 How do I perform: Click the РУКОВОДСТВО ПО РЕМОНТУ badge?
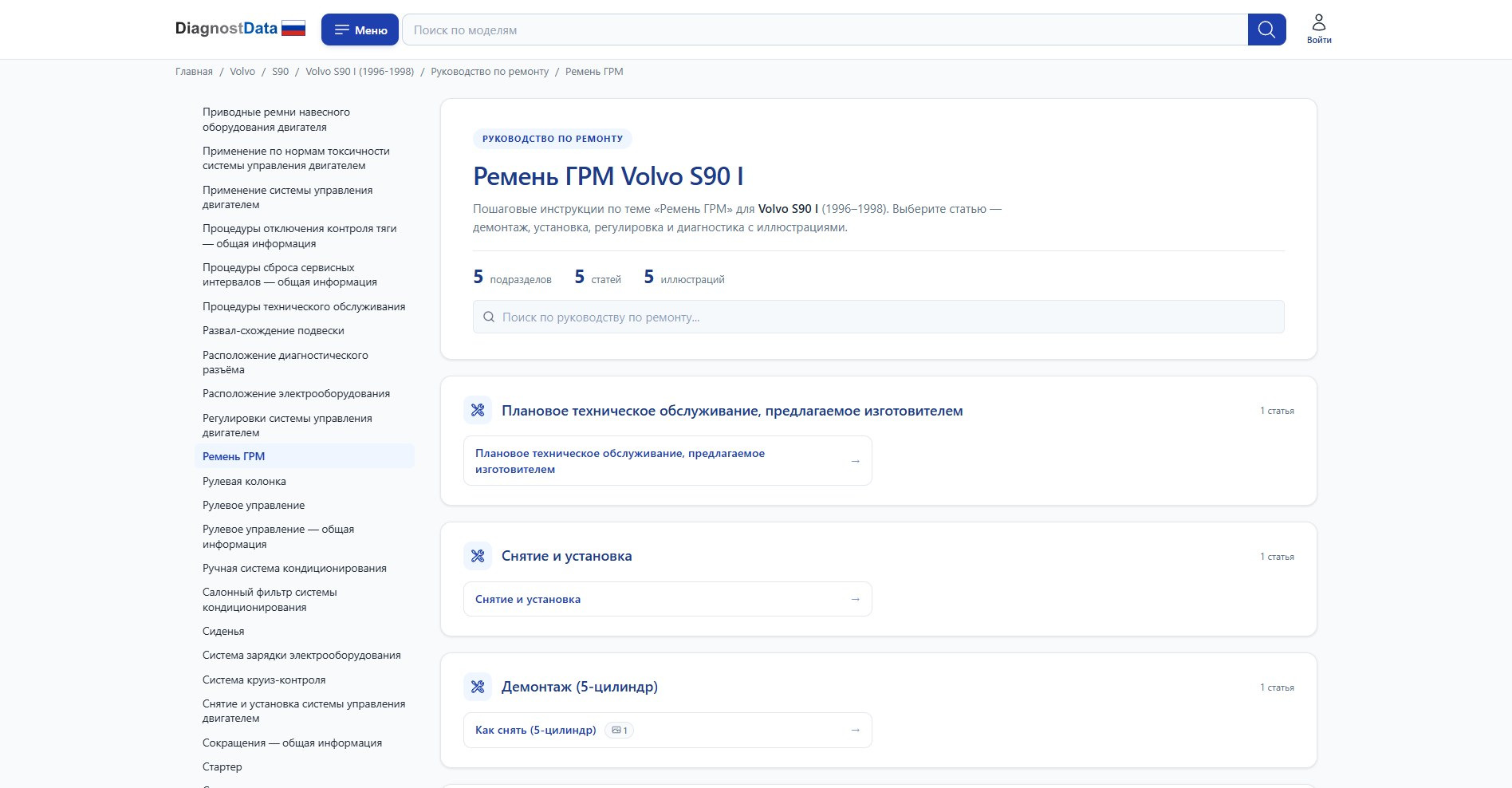553,139
